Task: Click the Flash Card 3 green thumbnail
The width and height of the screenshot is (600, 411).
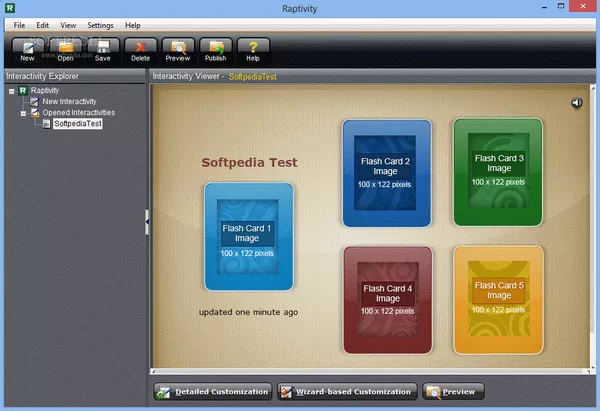Action: 499,172
